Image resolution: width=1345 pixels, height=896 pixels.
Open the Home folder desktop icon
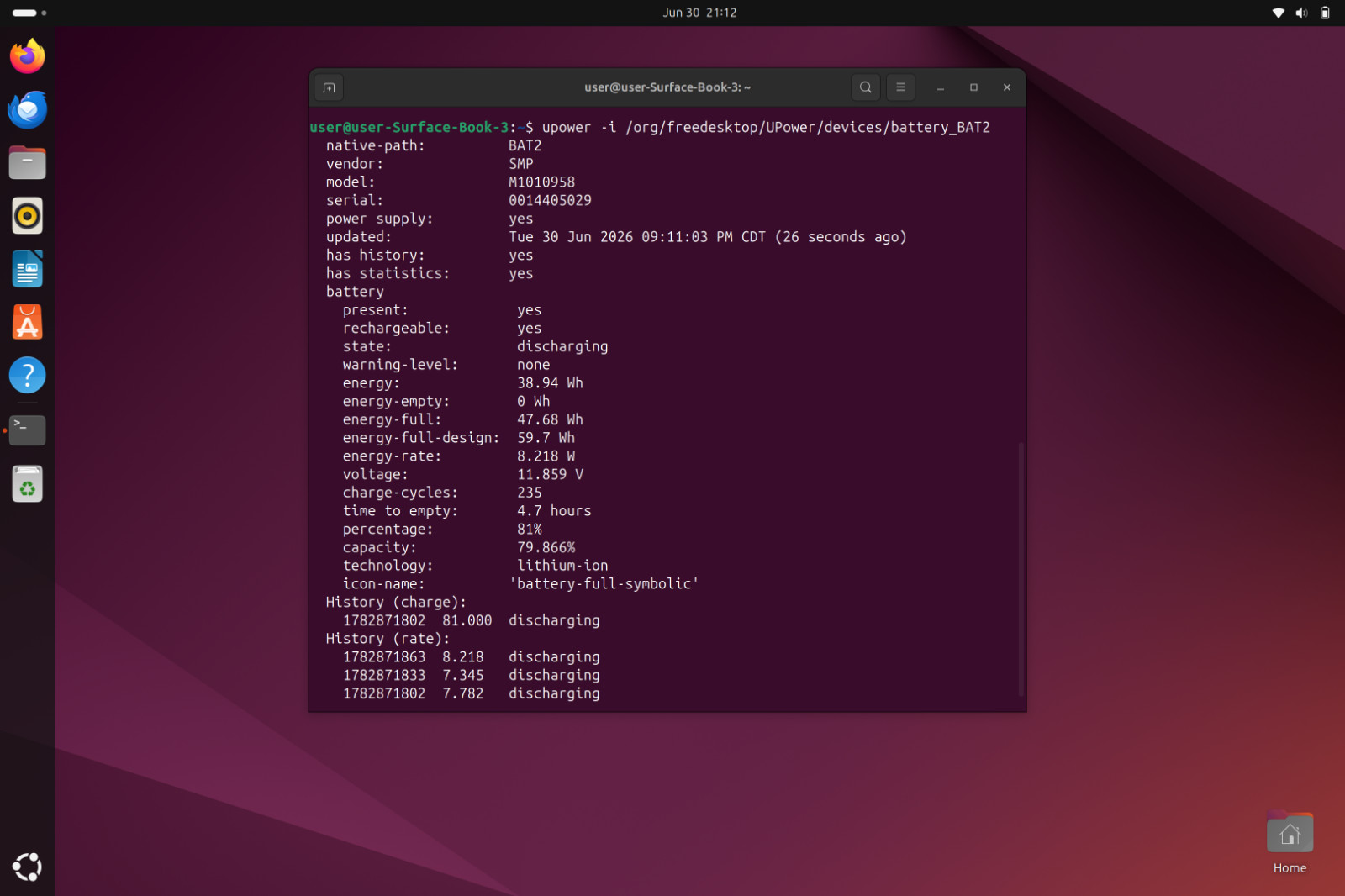tap(1290, 843)
